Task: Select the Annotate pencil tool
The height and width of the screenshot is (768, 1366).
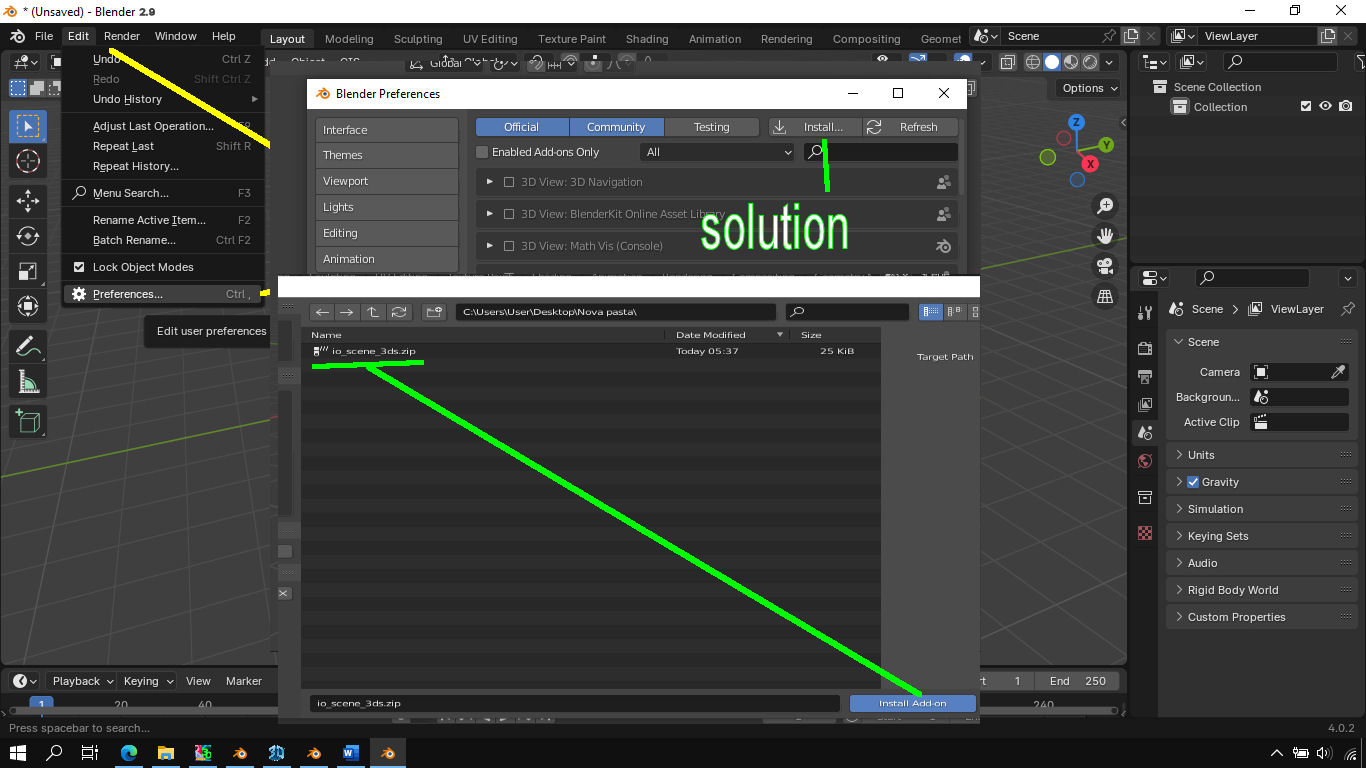Action: tap(28, 347)
